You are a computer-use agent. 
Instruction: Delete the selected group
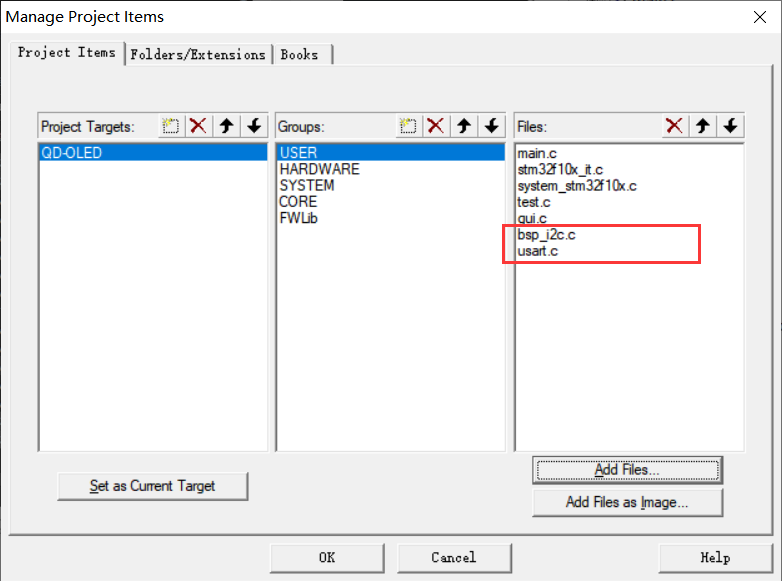[435, 126]
